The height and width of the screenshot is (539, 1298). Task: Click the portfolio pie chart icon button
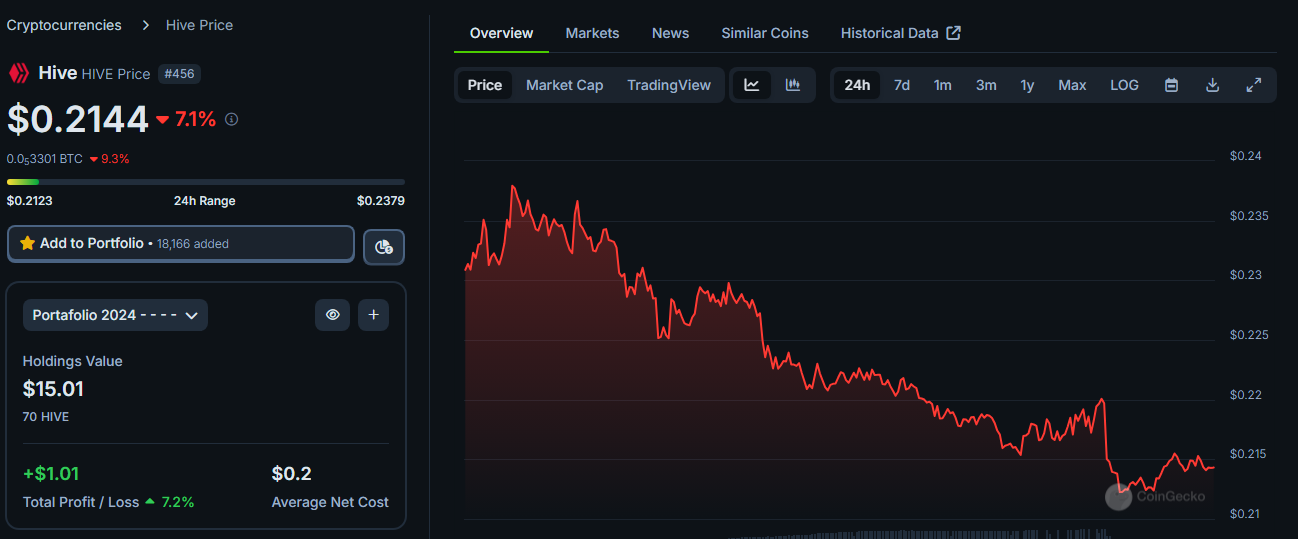coord(384,246)
